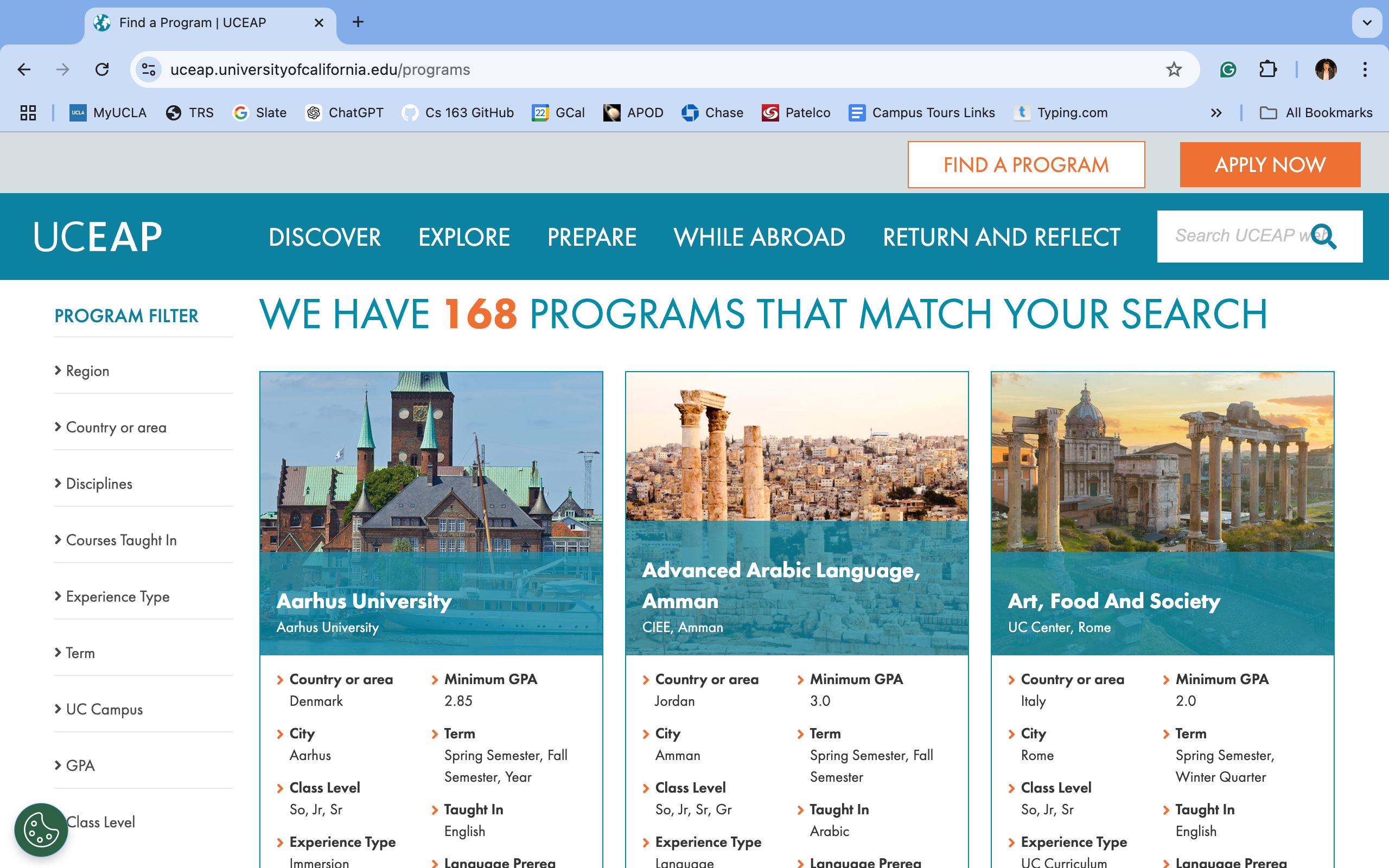Screen dimensions: 1389x868
Task: Click the search magnifier icon in UCEAP header
Action: pyautogui.click(x=1324, y=237)
